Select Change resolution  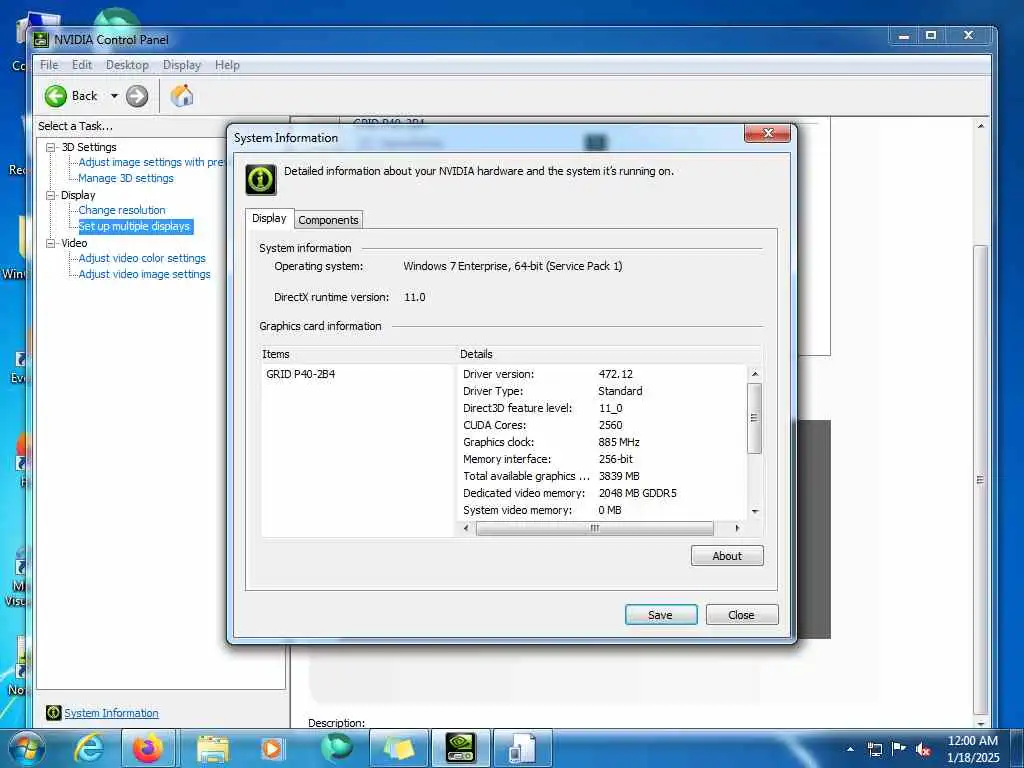click(x=122, y=210)
